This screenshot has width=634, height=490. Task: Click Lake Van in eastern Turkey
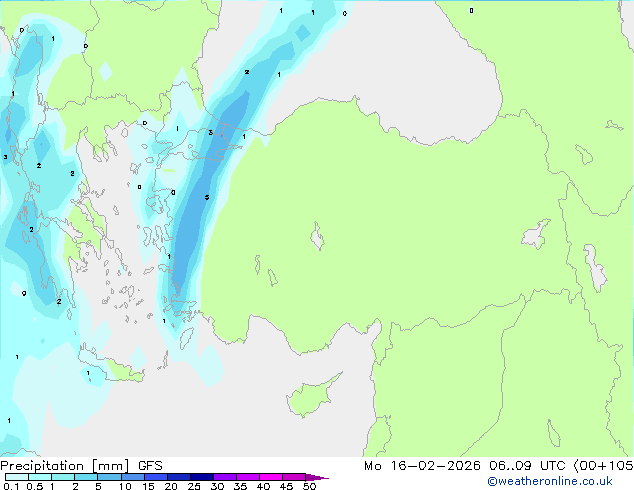[x=536, y=234]
